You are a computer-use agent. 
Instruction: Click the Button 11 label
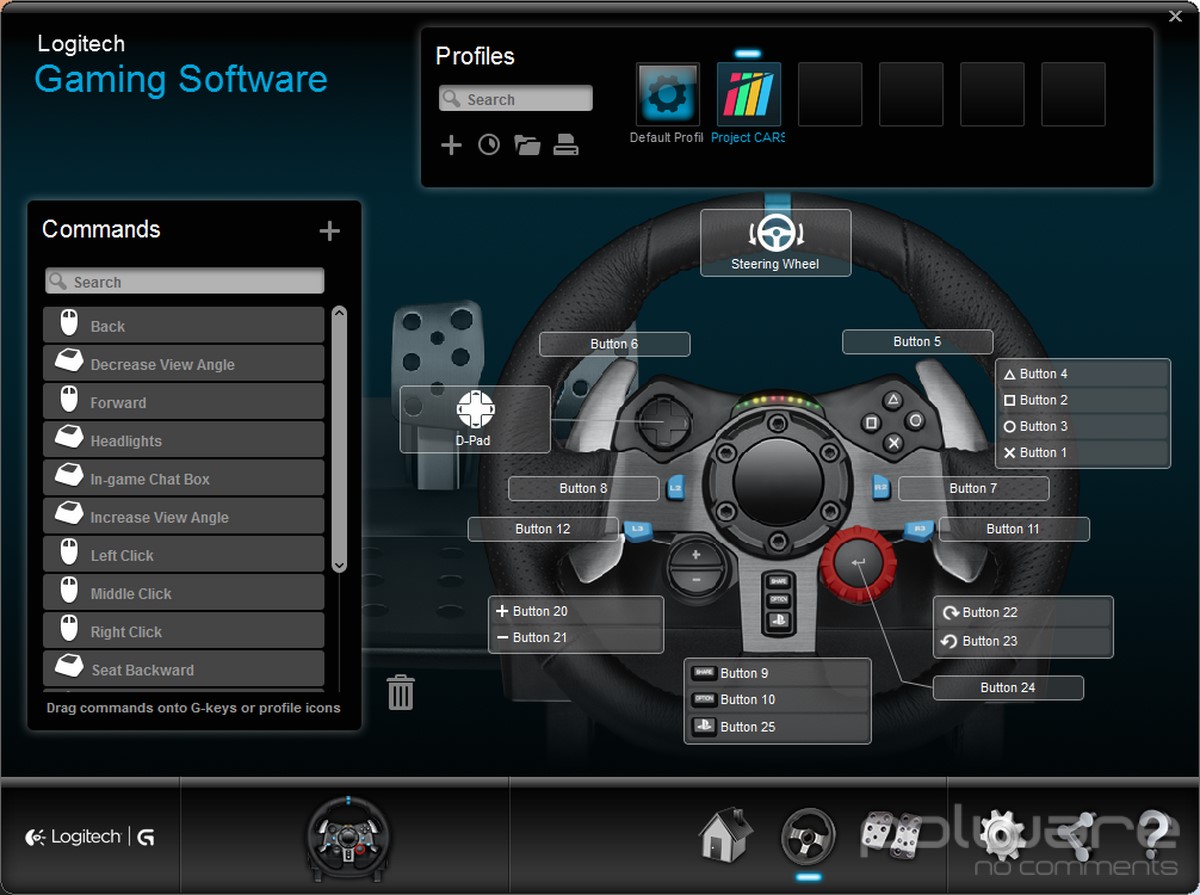[x=1013, y=529]
